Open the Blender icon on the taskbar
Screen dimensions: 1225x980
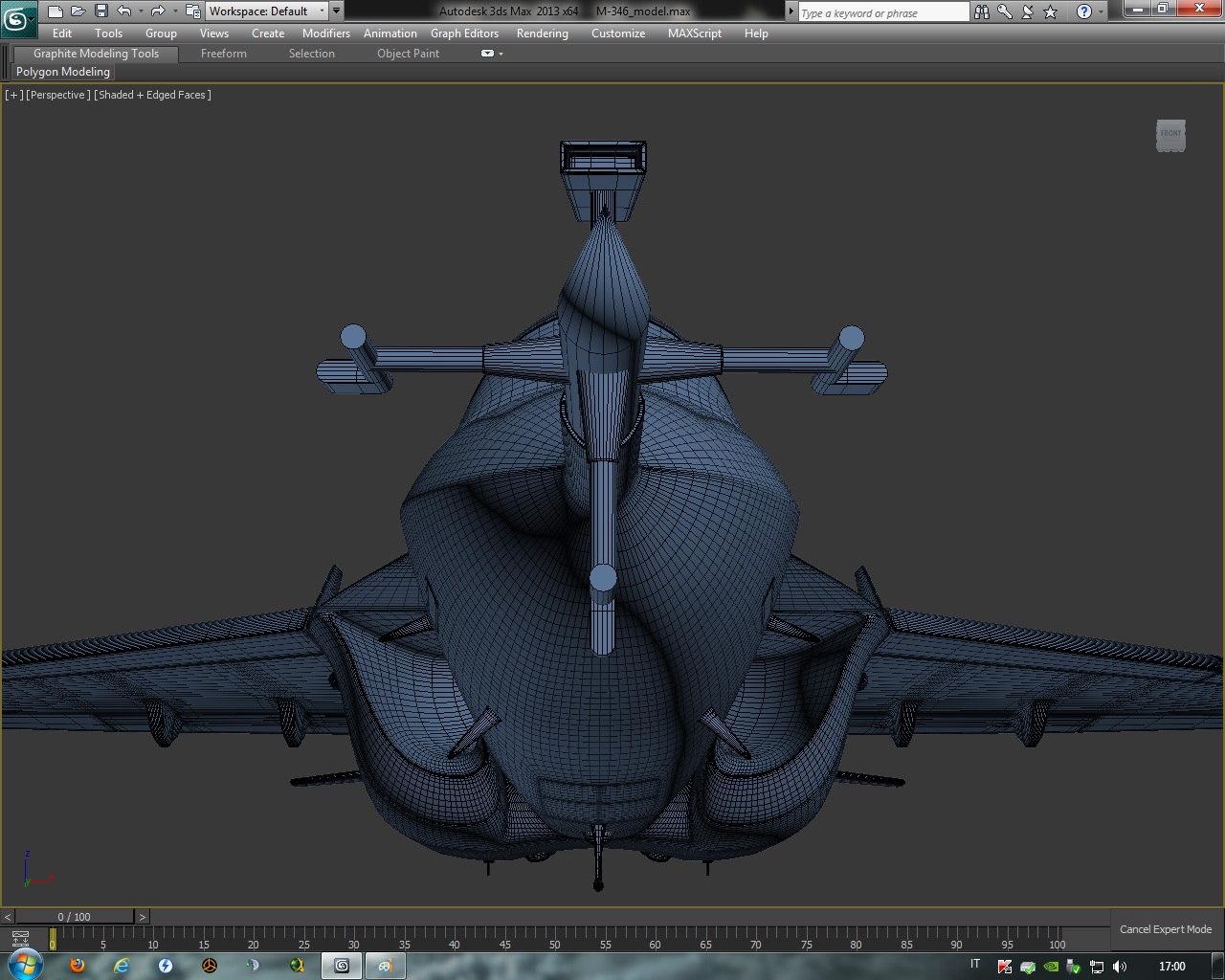(x=210, y=966)
